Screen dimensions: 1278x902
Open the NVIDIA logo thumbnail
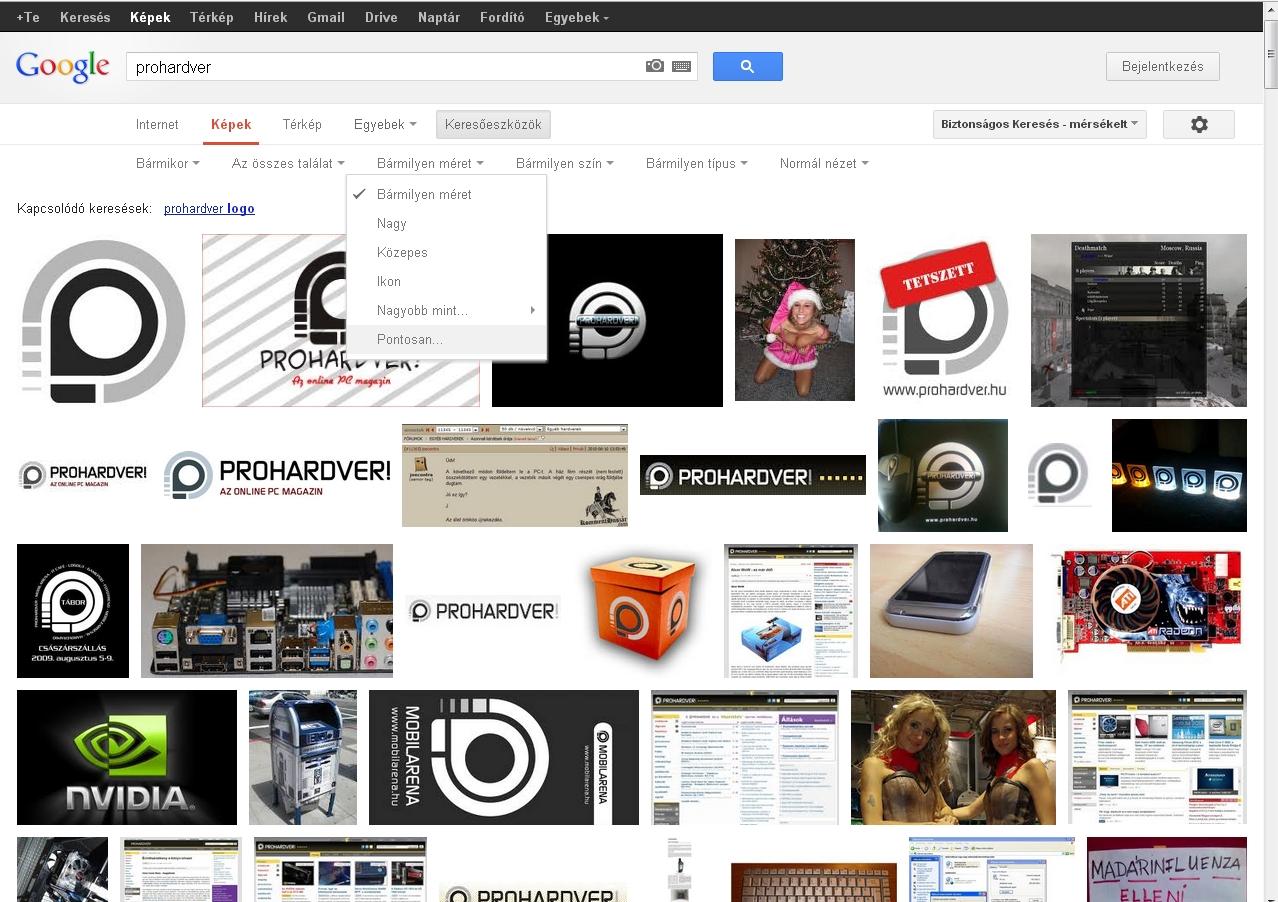[127, 757]
